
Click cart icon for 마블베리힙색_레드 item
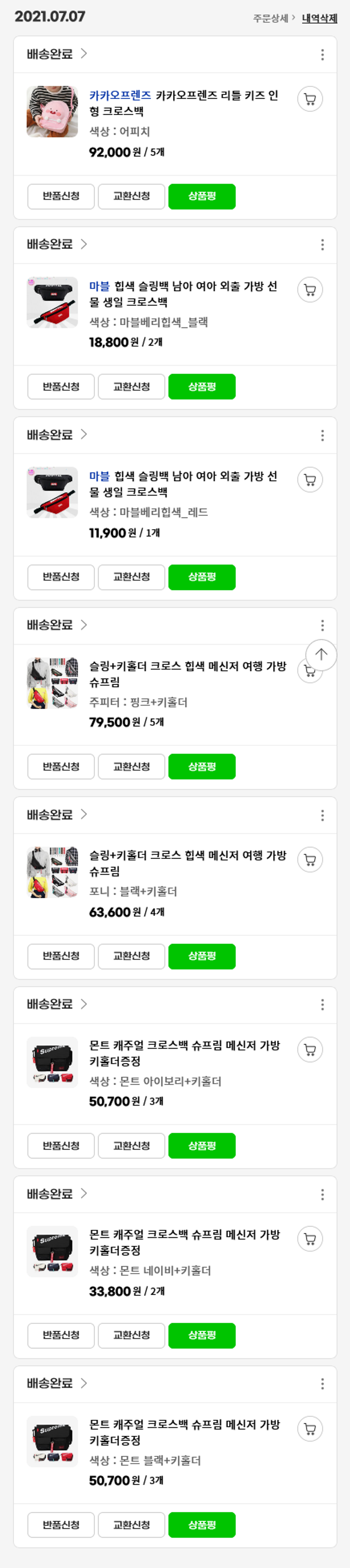(x=310, y=480)
